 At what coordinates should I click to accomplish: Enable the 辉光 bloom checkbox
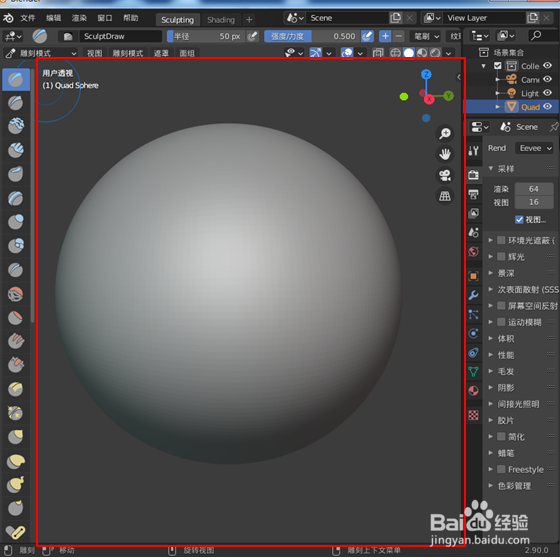pos(501,256)
